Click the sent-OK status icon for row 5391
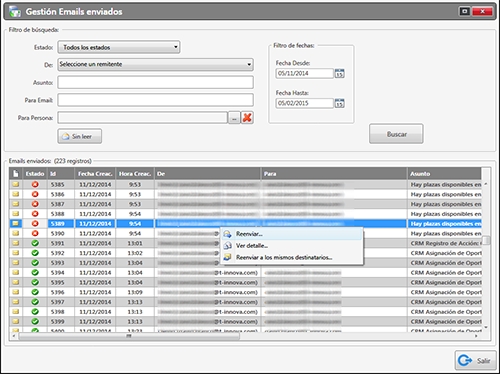Image resolution: width=500 pixels, height=374 pixels. pyautogui.click(x=35, y=243)
